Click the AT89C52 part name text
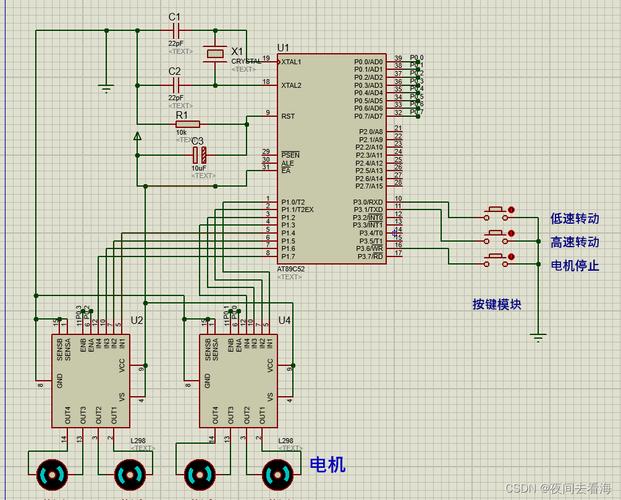Screen dimensions: 621x500 pos(291,269)
